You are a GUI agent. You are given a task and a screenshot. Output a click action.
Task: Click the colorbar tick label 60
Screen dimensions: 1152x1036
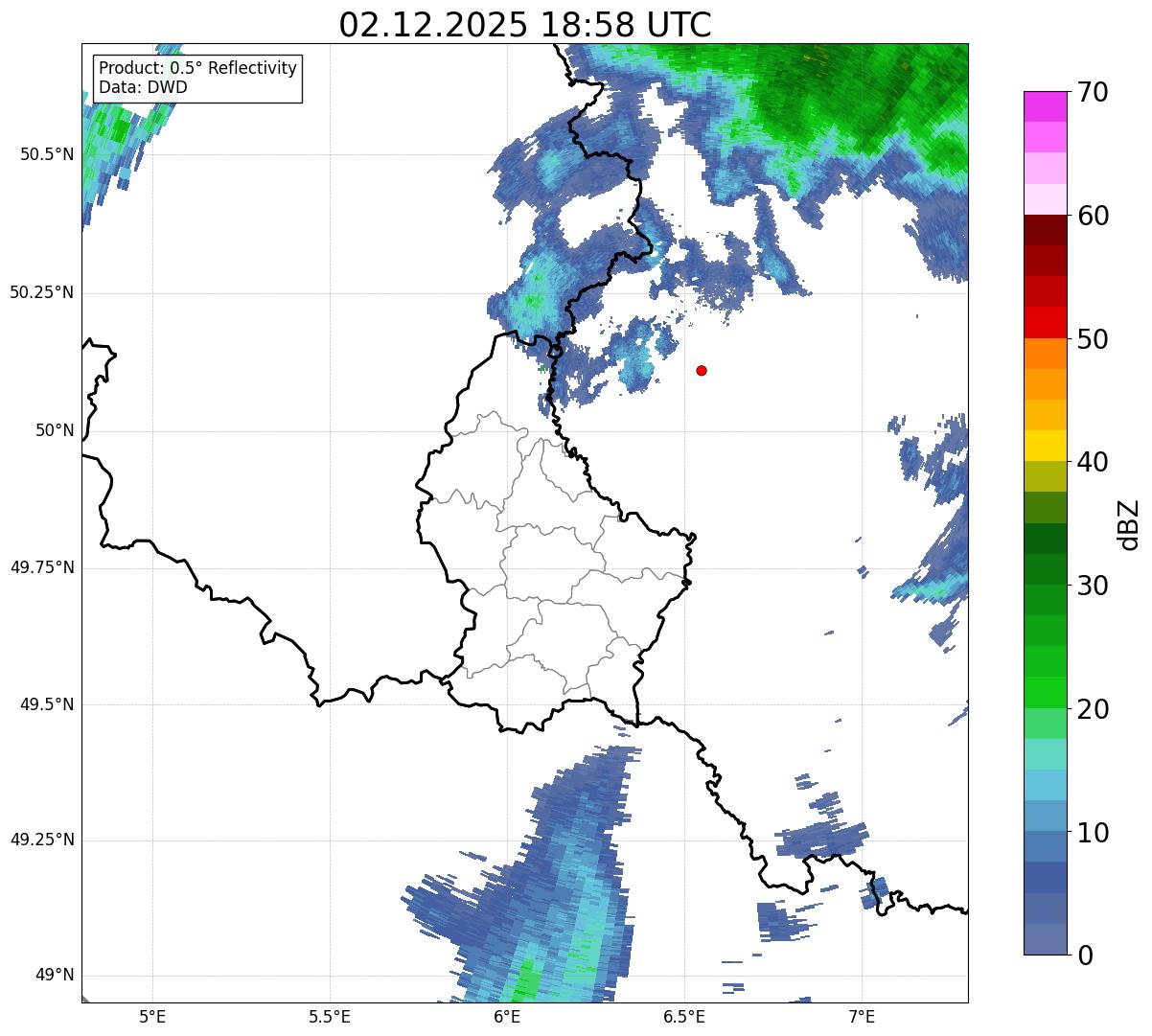click(1092, 216)
